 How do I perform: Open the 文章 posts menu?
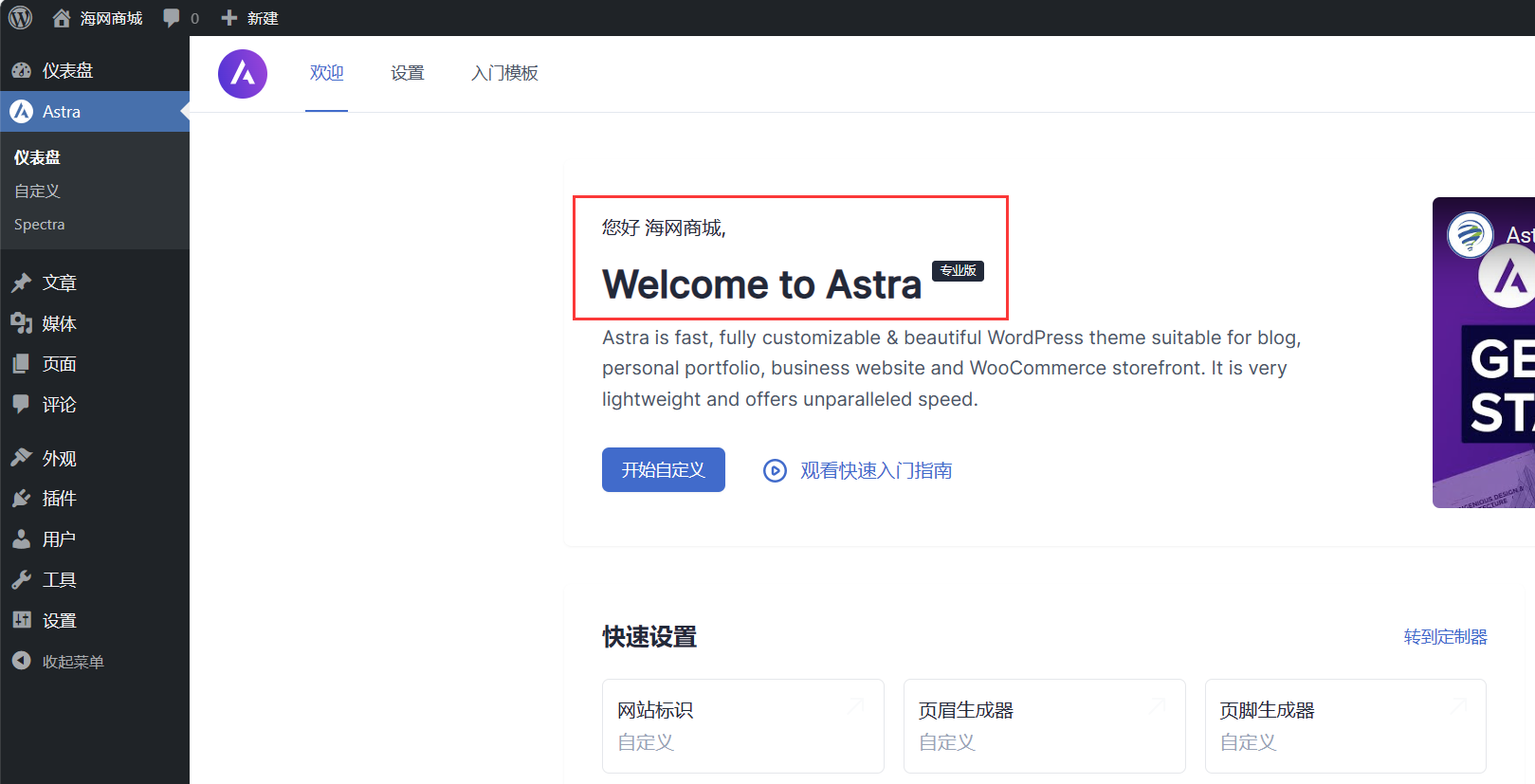click(95, 283)
